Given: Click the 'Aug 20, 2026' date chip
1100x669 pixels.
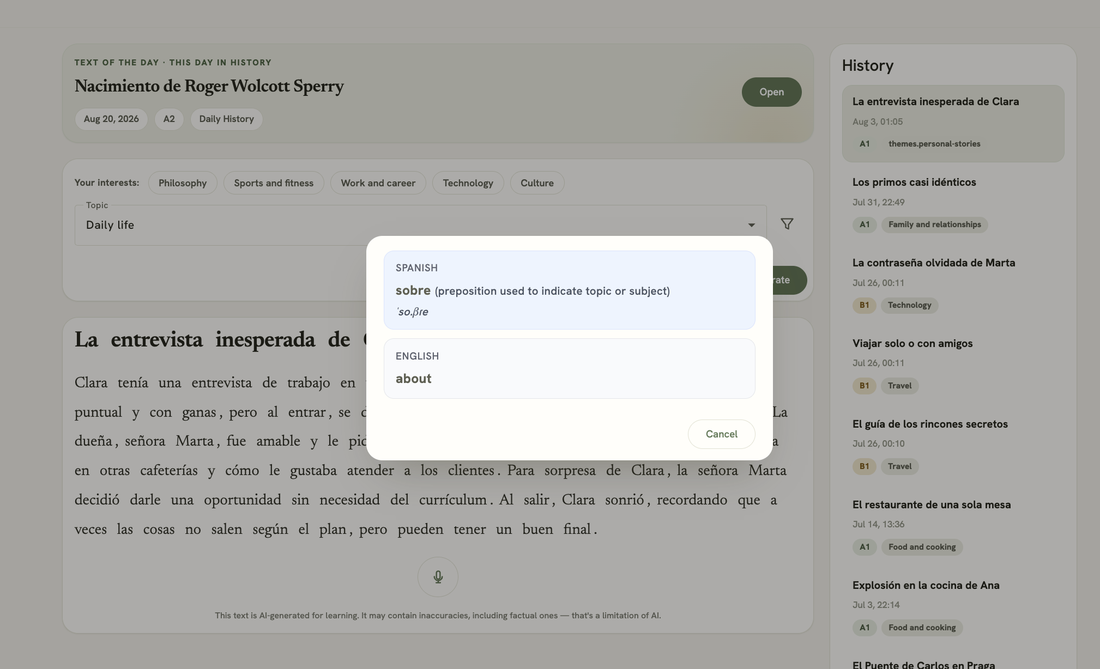Looking at the screenshot, I should 111,119.
